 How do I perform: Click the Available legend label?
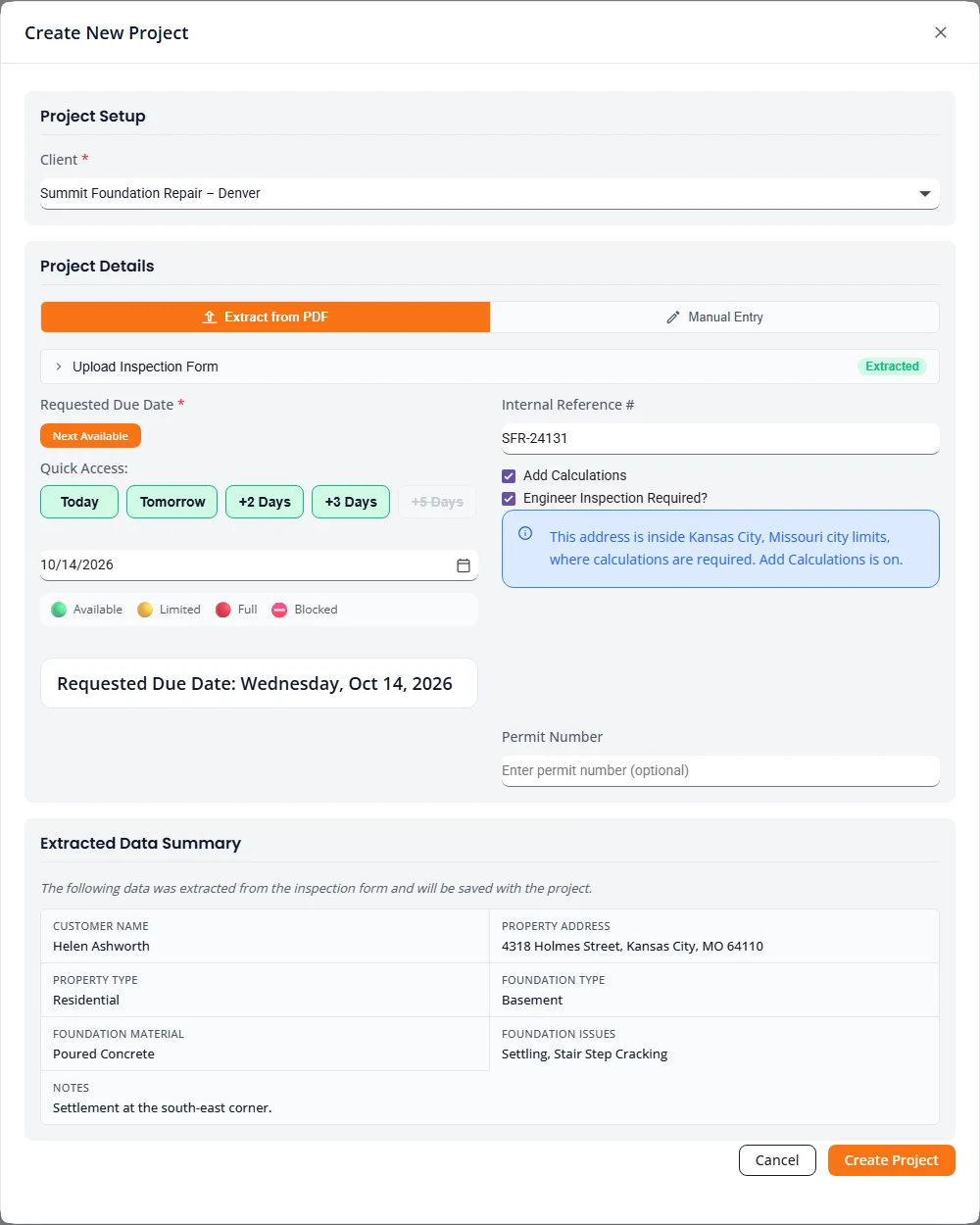(98, 610)
